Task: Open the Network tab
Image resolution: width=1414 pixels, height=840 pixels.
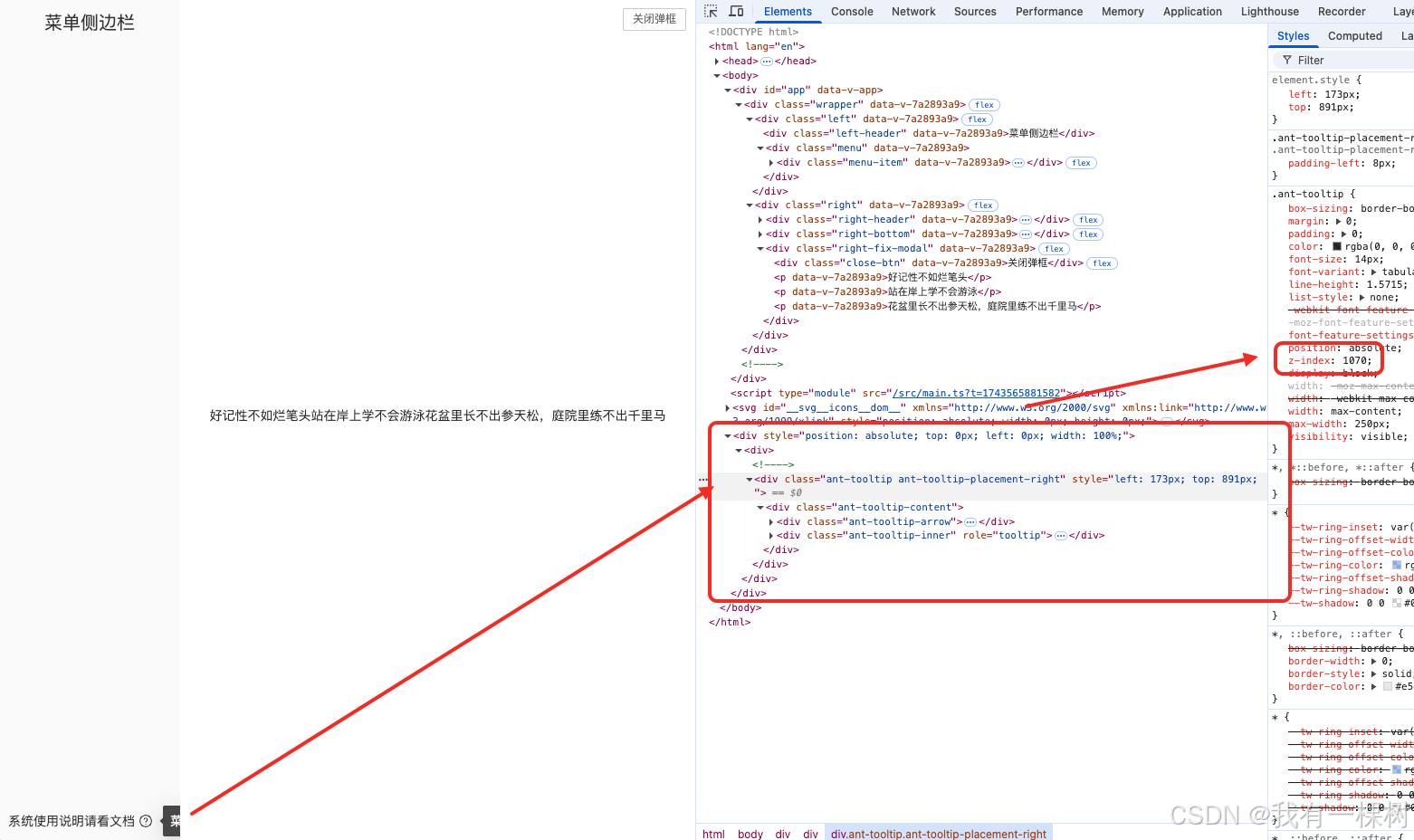Action: tap(913, 12)
